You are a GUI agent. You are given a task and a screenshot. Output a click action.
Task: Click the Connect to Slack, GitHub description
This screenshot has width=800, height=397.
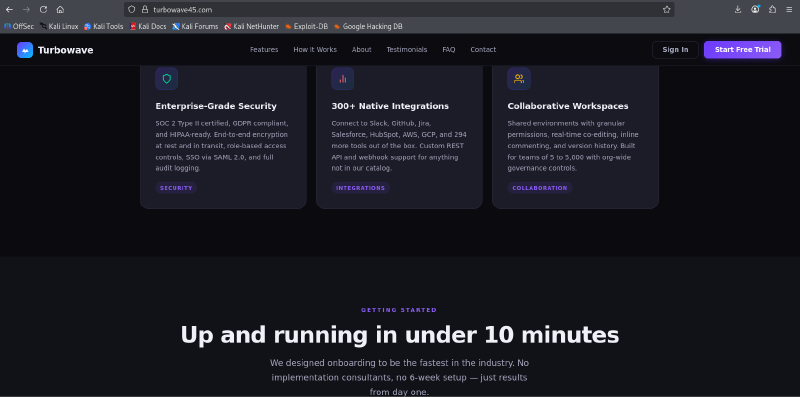tap(399, 145)
